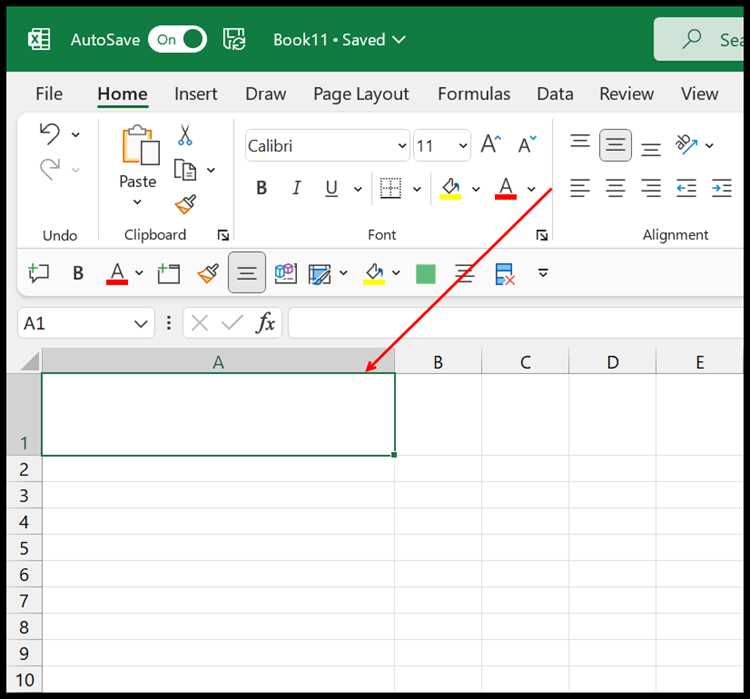Click Bold on the Quick Access Toolbar
The width and height of the screenshot is (750, 699).
click(x=78, y=273)
